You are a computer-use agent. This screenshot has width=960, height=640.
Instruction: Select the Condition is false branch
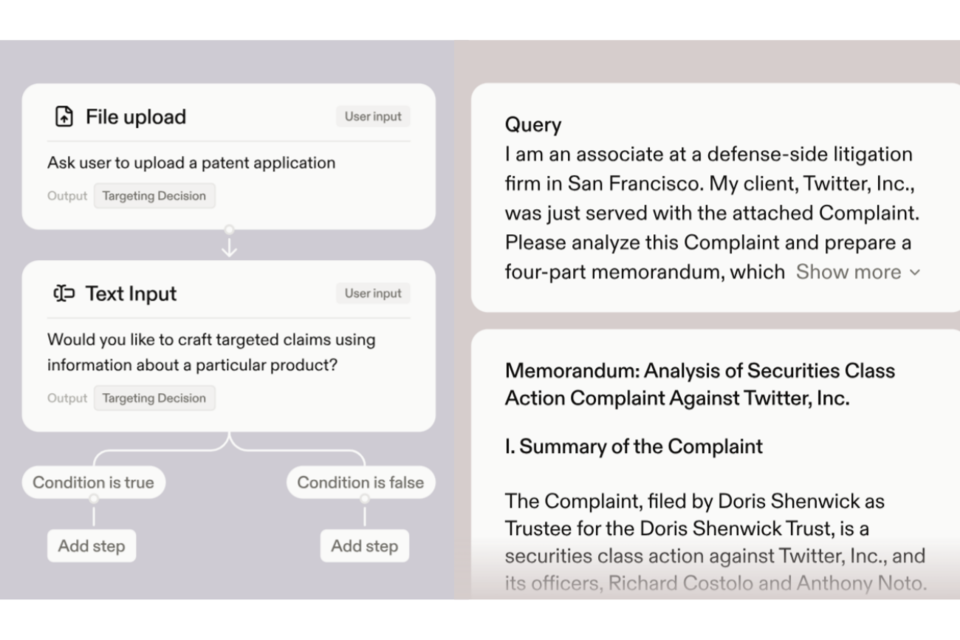[360, 482]
